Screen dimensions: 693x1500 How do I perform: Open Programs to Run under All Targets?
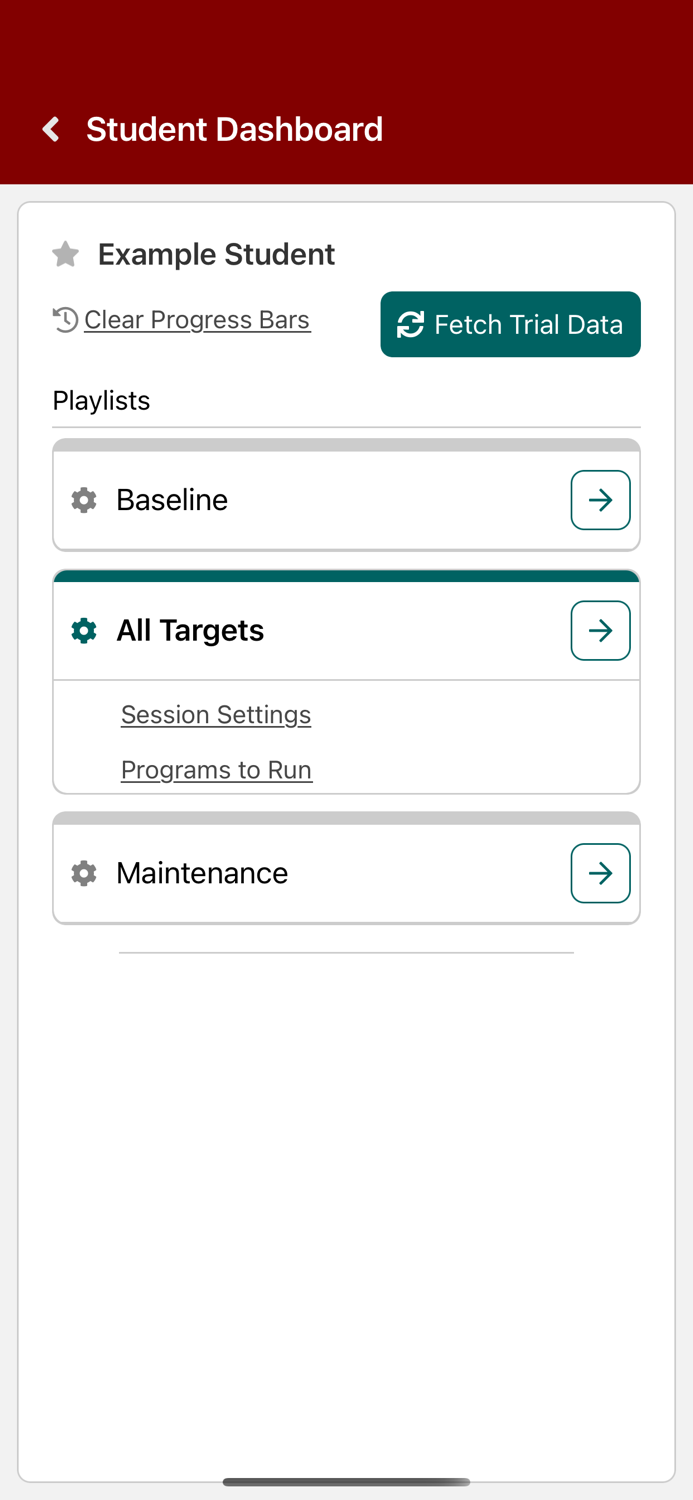[216, 770]
